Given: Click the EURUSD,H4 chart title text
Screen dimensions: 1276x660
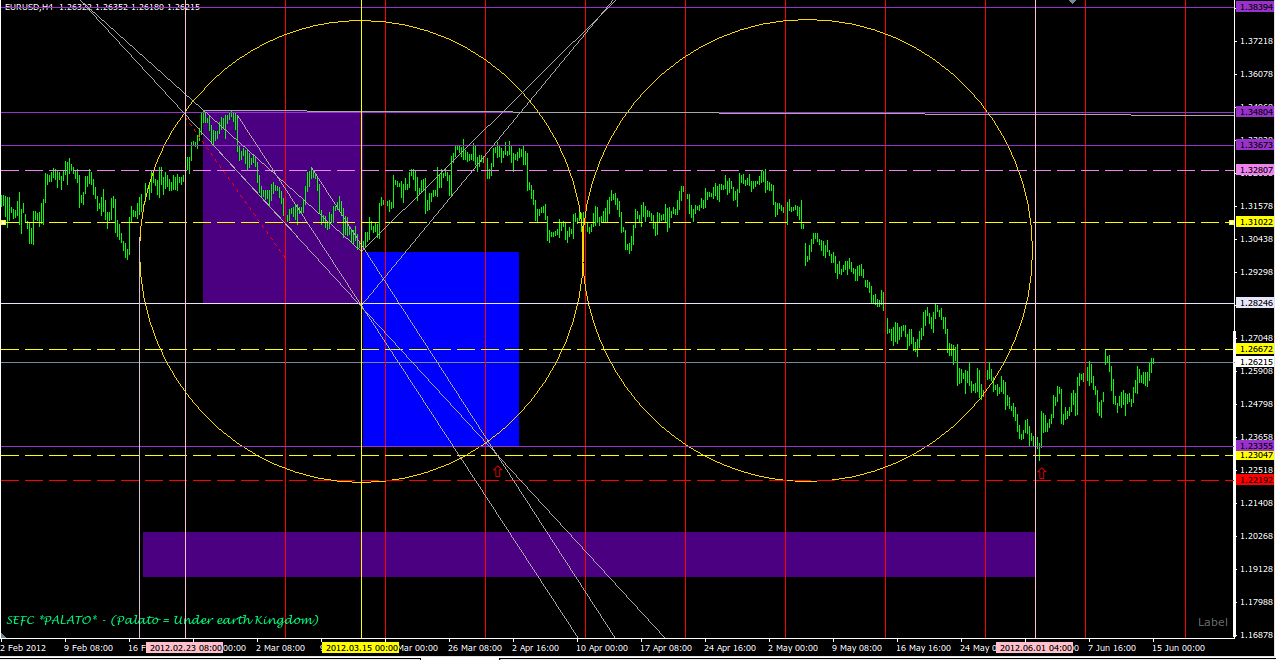Looking at the screenshot, I should pyautogui.click(x=28, y=7).
